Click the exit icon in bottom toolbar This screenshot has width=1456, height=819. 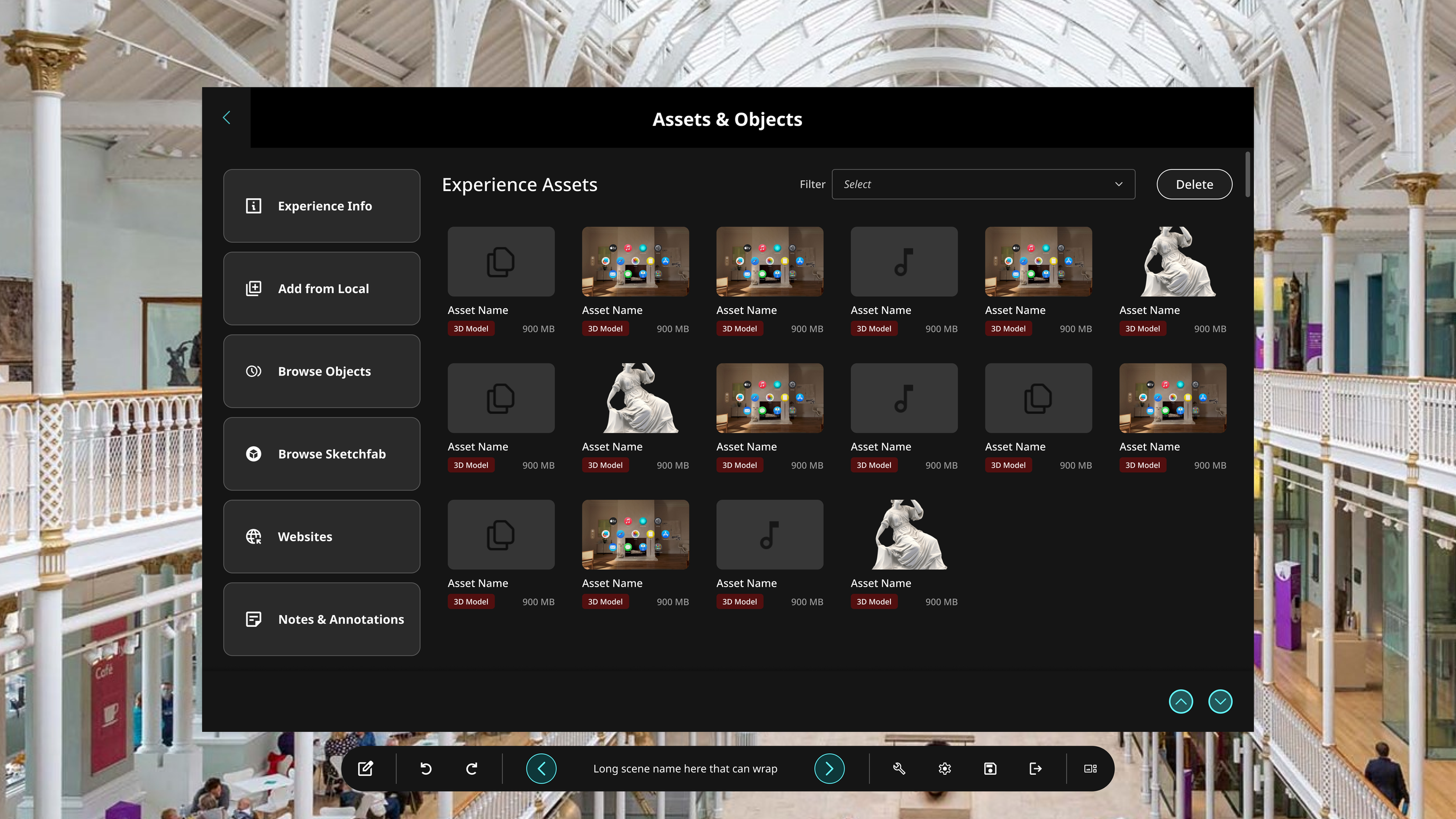(x=1035, y=768)
